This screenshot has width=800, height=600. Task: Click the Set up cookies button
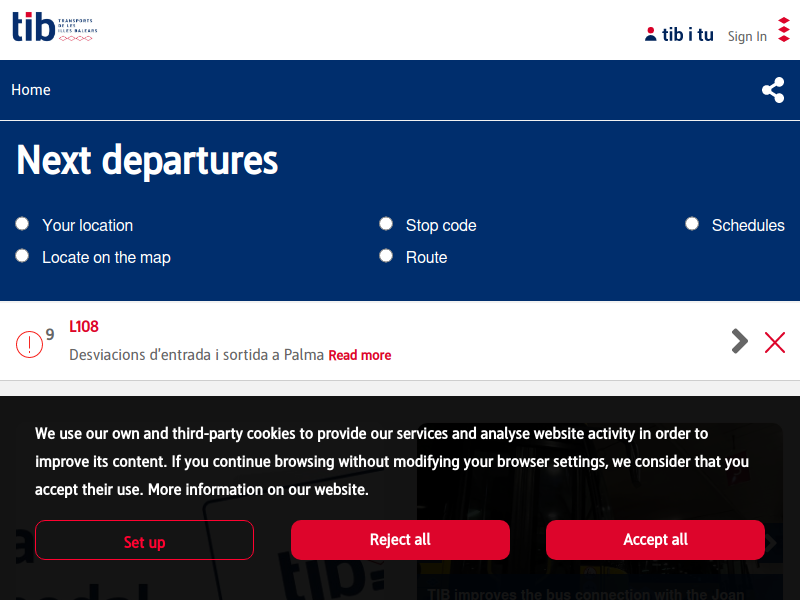pos(144,540)
